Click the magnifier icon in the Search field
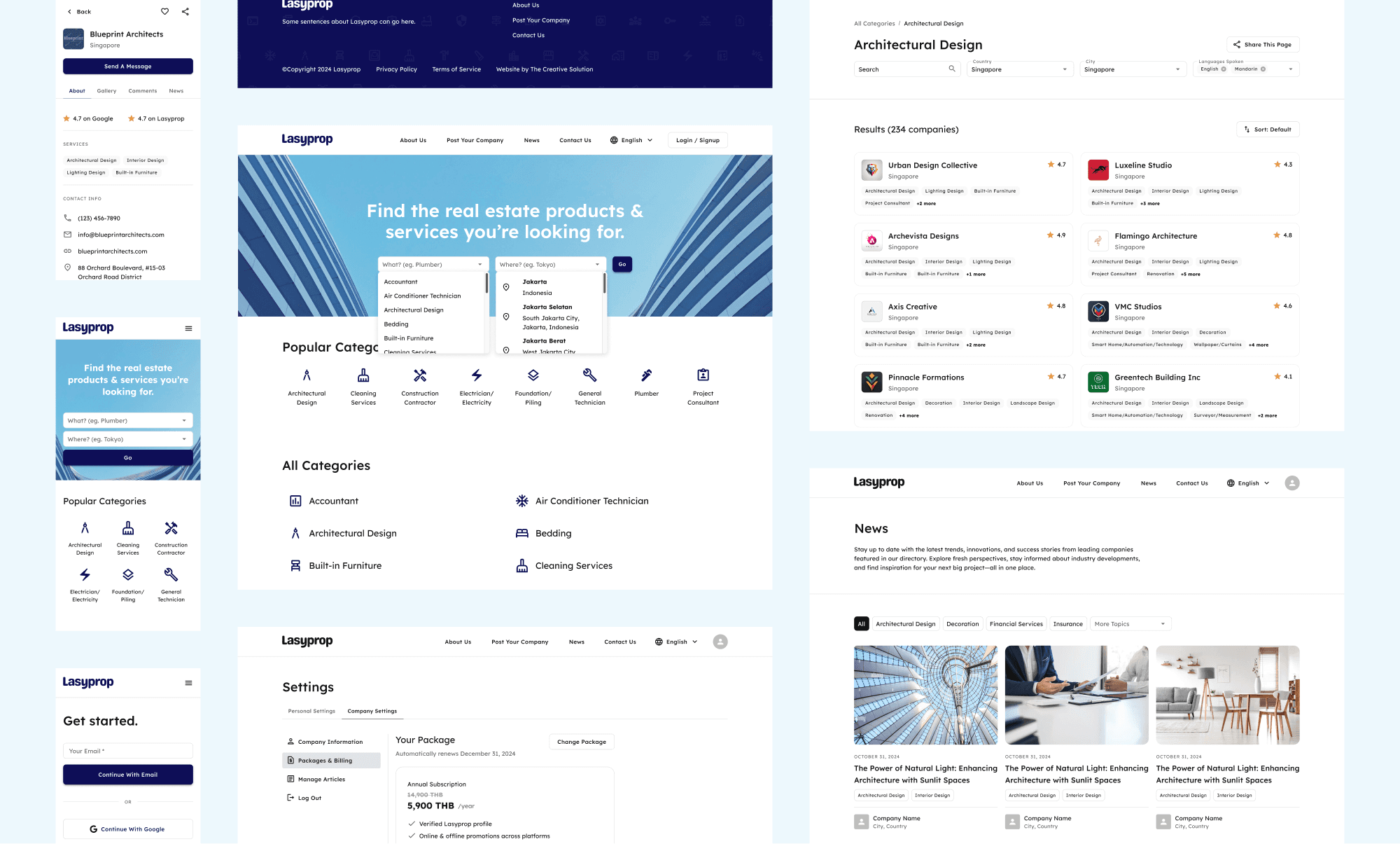1400x844 pixels. 952,69
